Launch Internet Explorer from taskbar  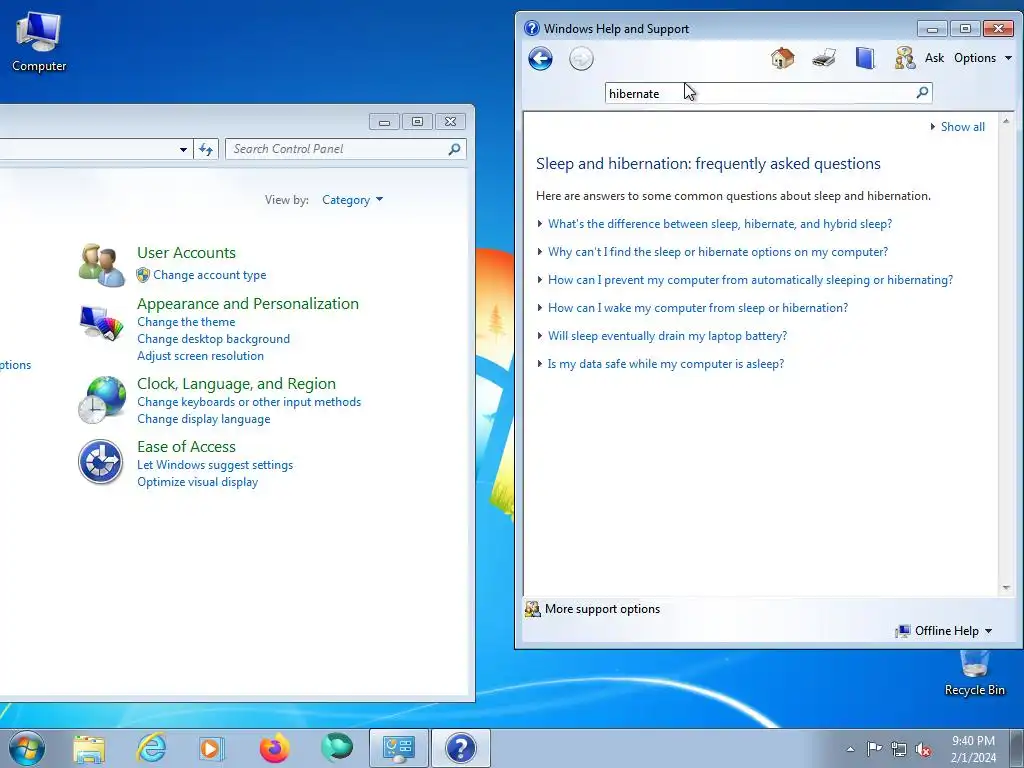point(151,748)
